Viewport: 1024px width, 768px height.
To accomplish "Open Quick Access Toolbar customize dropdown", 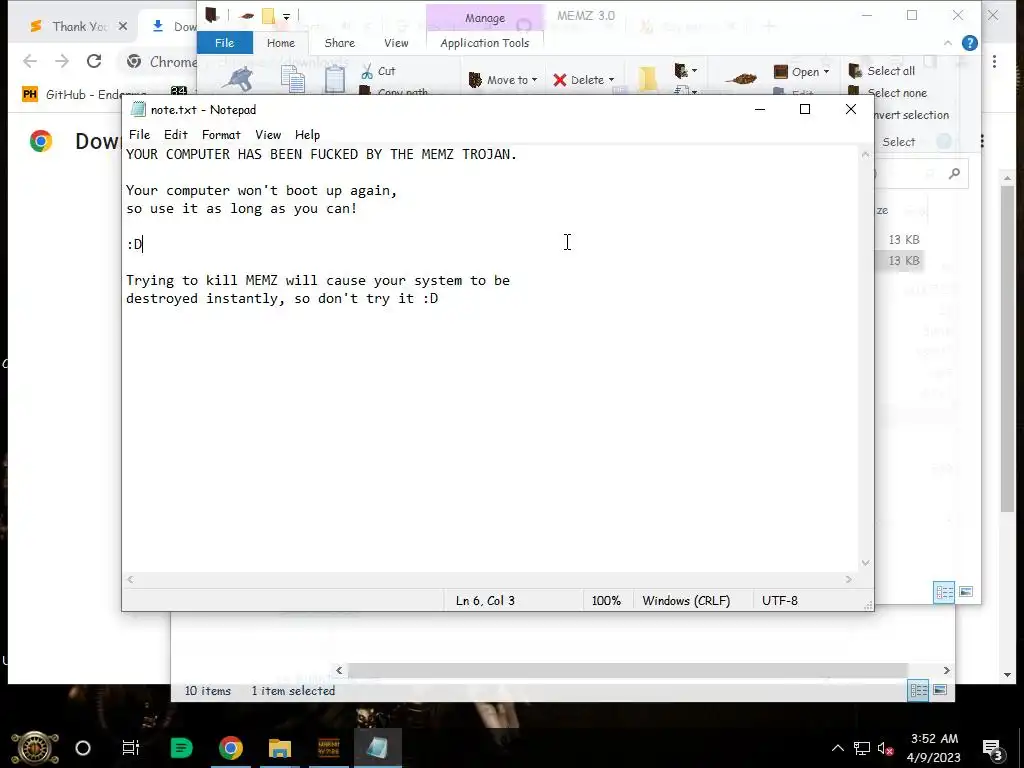I will (286, 16).
